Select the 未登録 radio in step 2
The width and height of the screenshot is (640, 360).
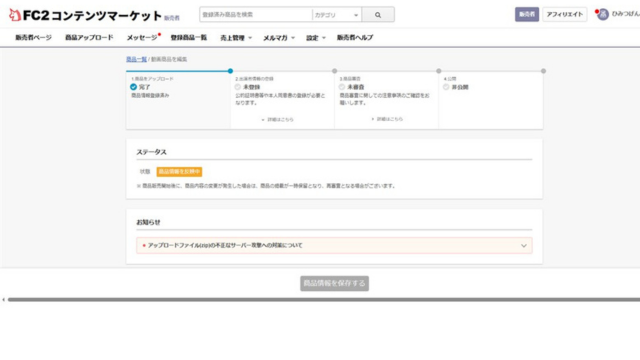coord(238,87)
